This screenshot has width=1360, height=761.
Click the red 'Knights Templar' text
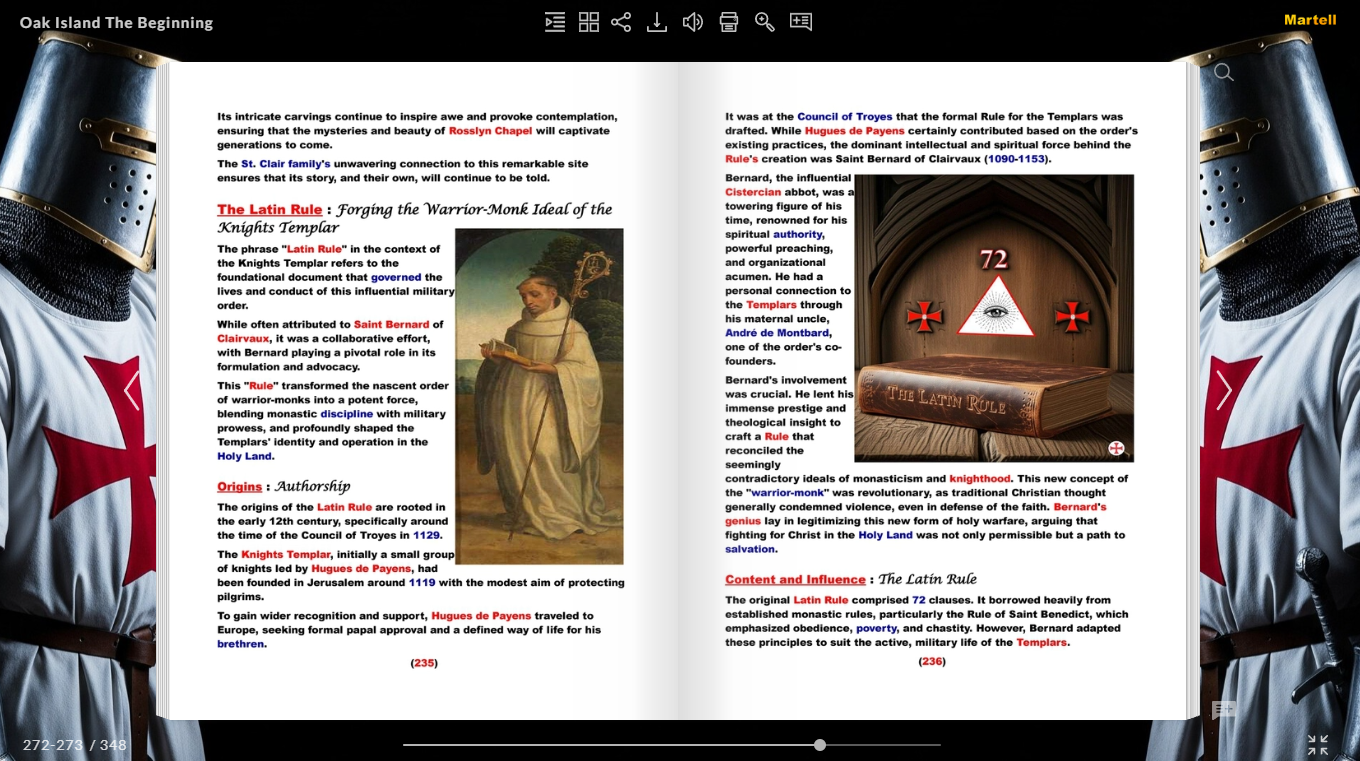[286, 554]
